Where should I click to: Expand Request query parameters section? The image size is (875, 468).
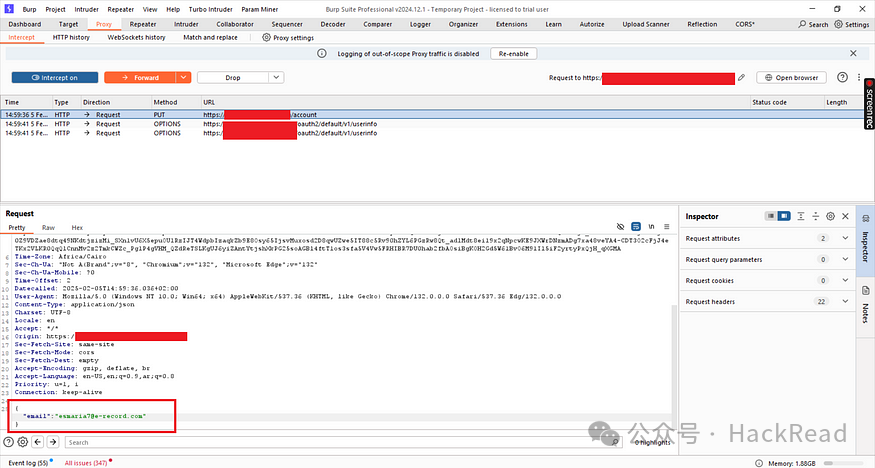845,259
